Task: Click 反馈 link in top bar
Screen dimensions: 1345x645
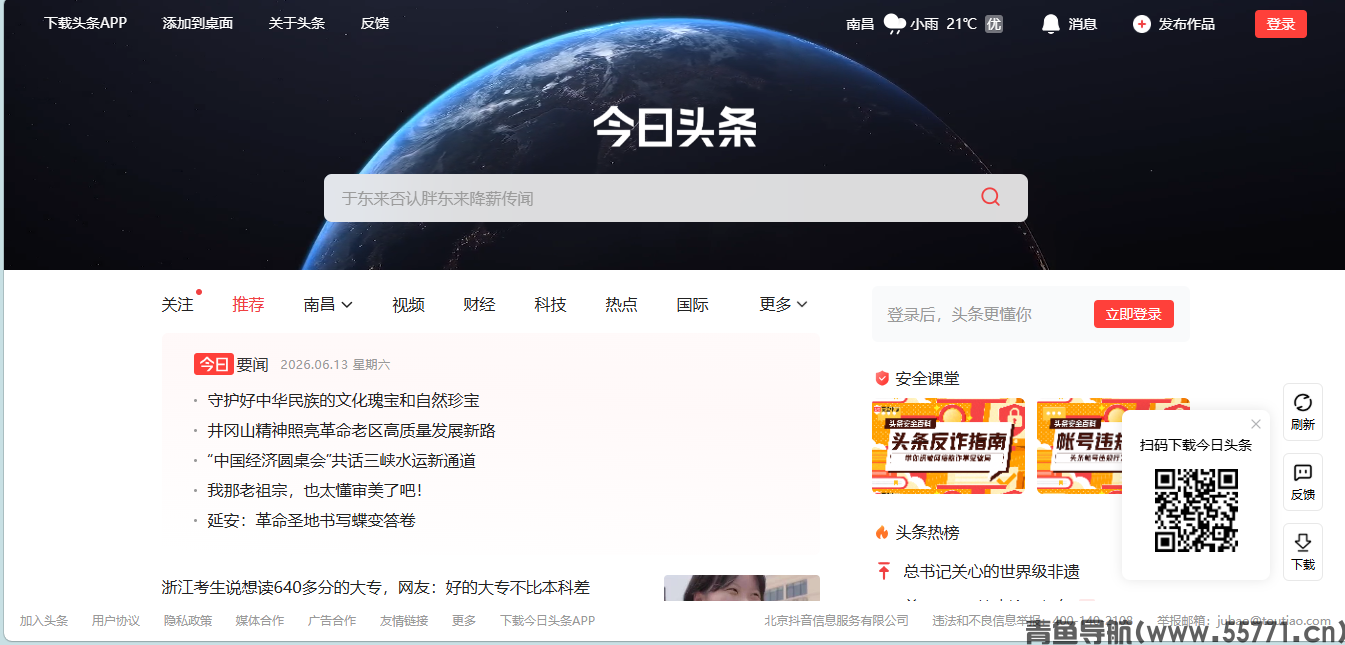Action: click(x=375, y=23)
